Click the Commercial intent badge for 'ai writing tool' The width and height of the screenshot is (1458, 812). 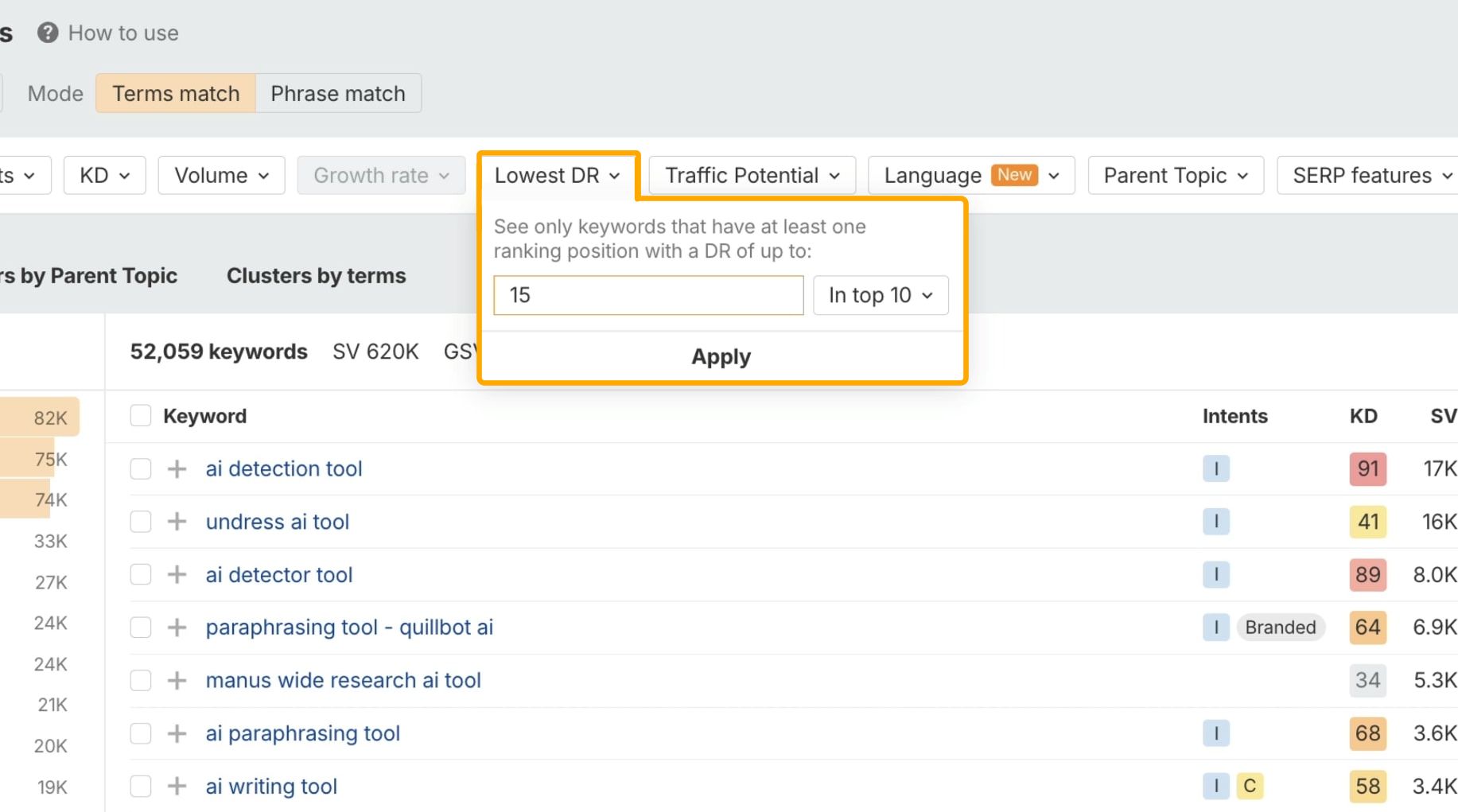point(1250,786)
